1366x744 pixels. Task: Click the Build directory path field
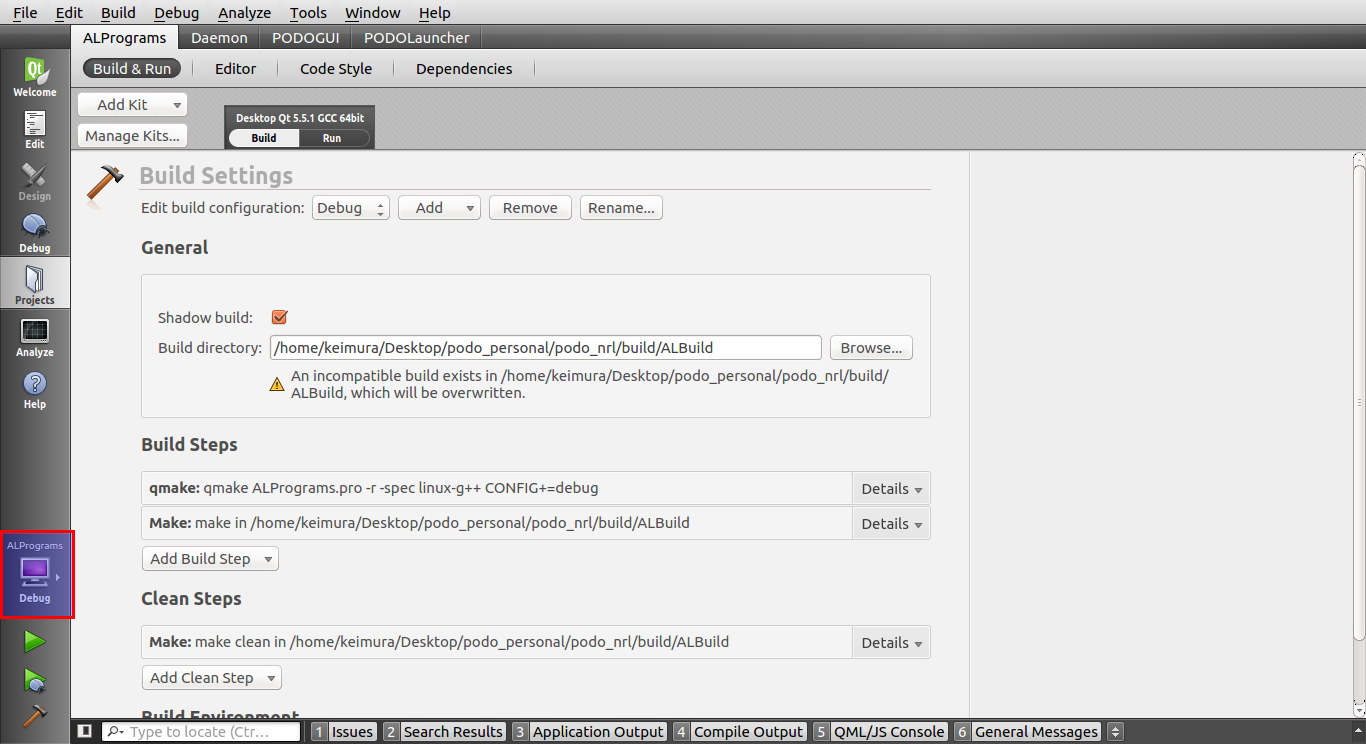(x=546, y=348)
